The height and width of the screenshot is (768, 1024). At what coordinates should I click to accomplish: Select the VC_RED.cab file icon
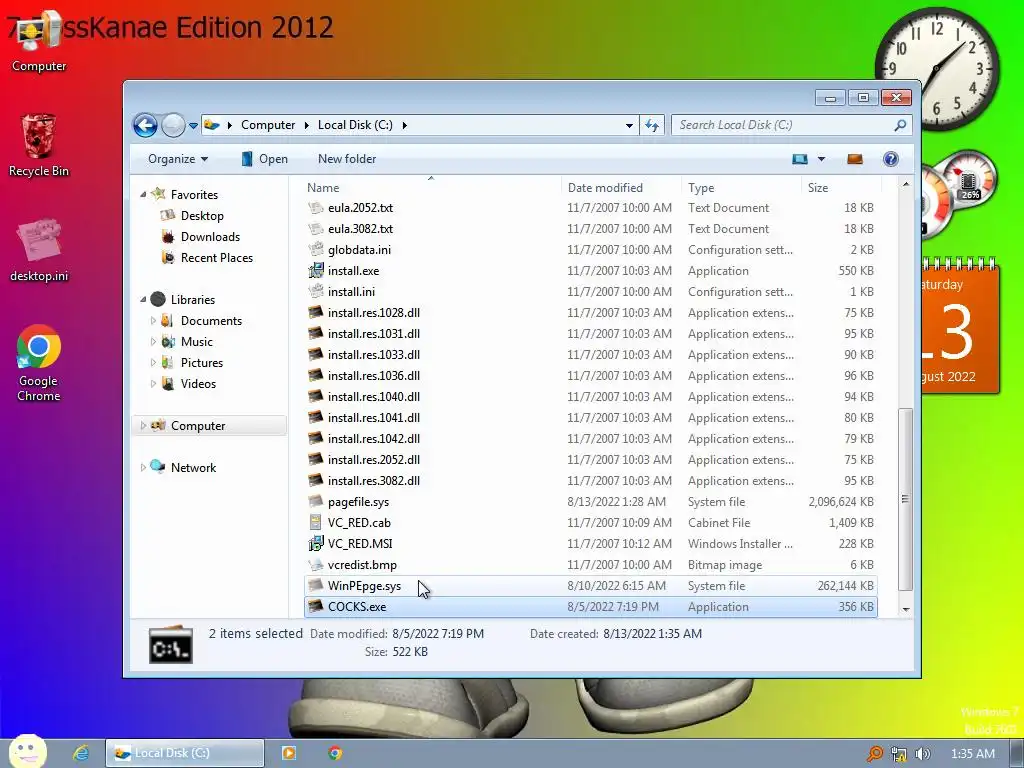[315, 522]
